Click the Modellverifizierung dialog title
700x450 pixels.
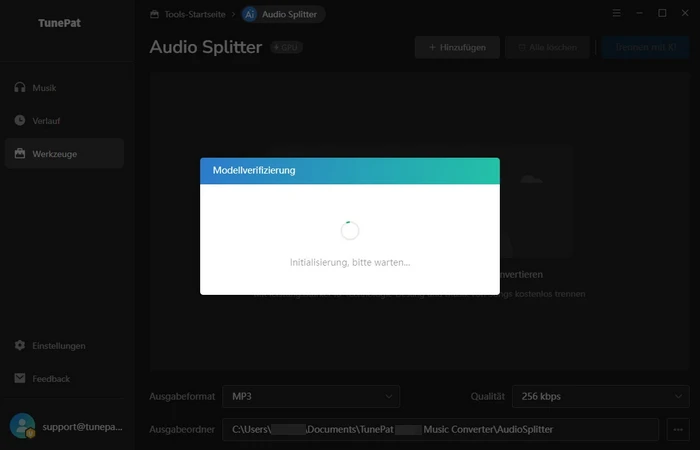tap(254, 171)
